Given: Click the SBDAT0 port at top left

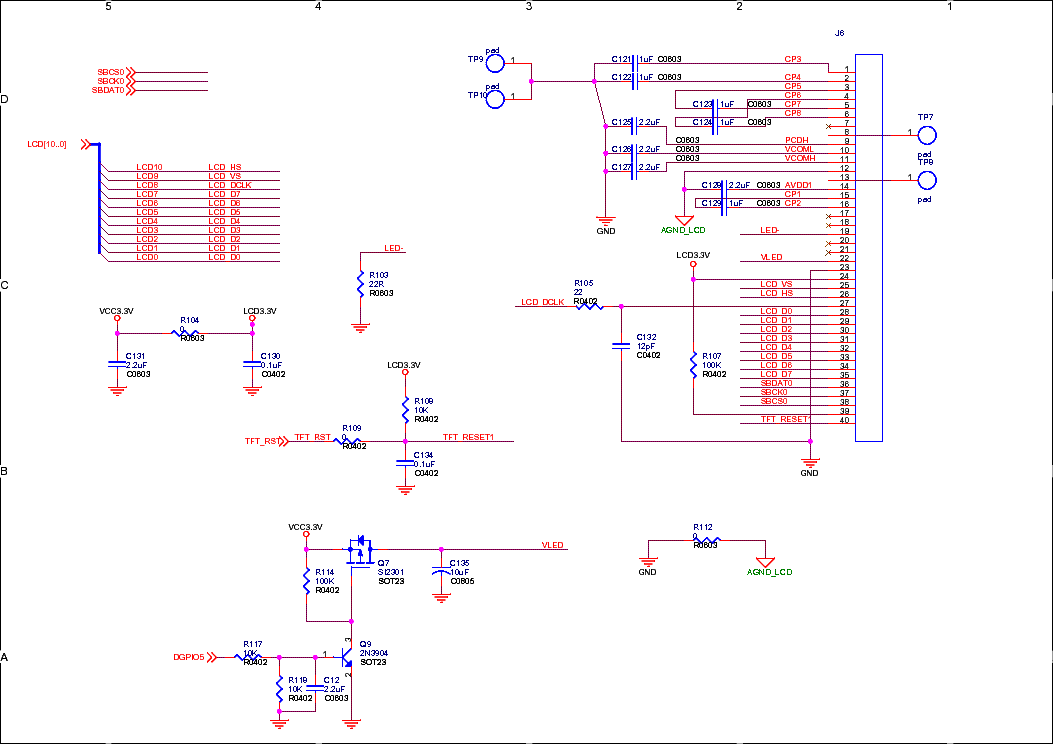Looking at the screenshot, I should [x=110, y=90].
